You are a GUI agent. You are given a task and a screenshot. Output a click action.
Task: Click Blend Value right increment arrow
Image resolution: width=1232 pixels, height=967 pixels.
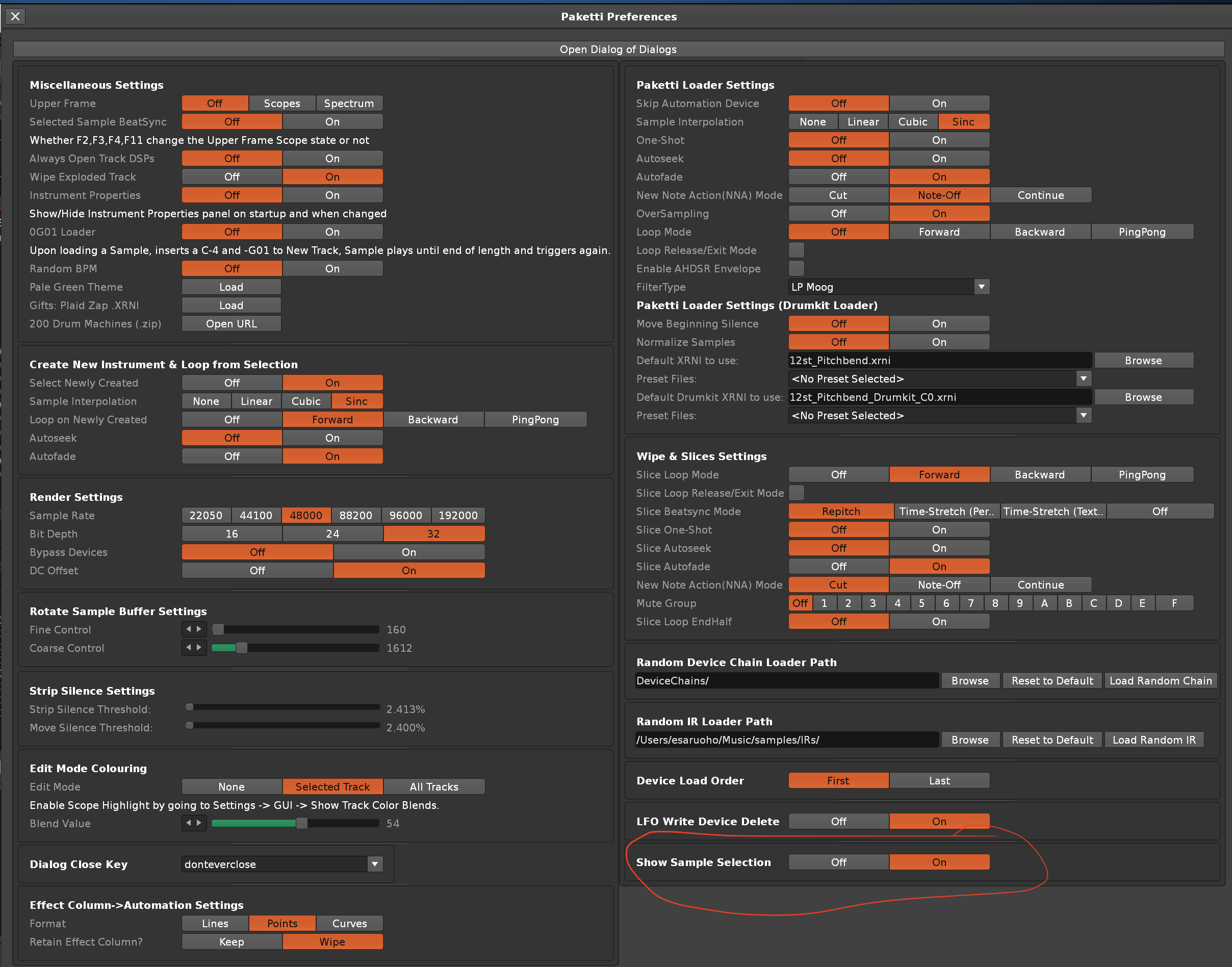pos(199,823)
